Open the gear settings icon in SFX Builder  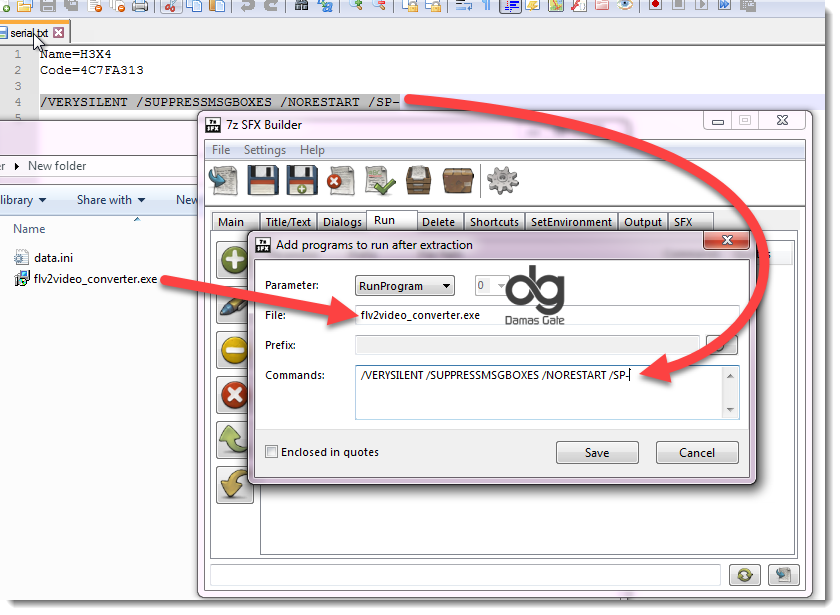502,180
